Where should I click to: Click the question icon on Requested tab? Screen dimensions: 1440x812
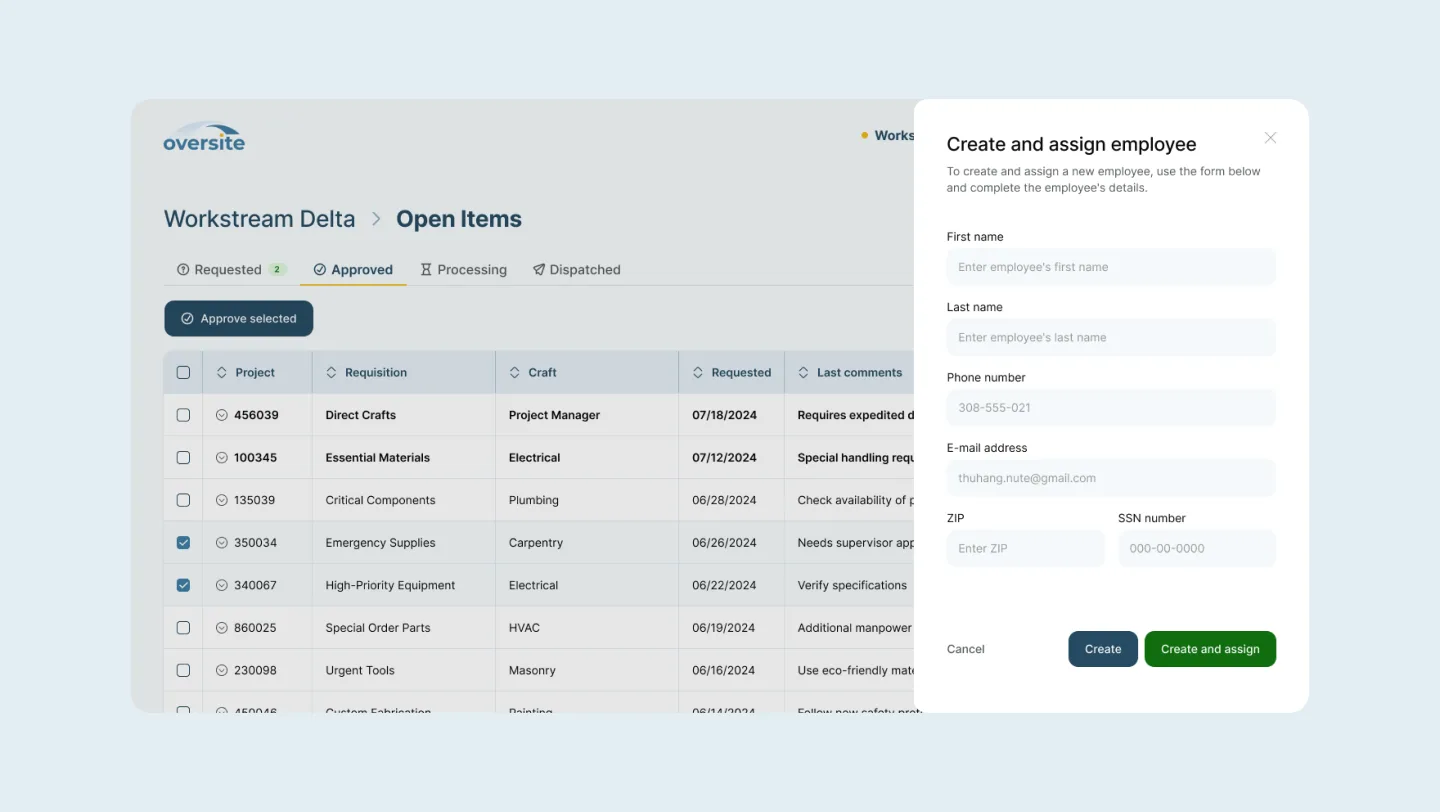(183, 270)
